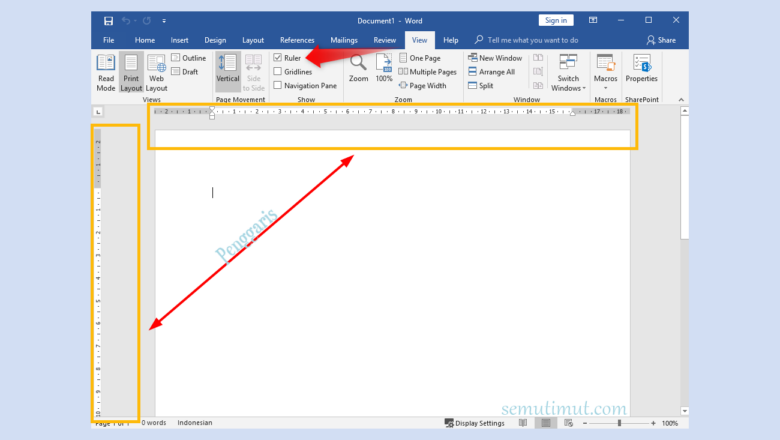Open the Layout tab
780x440 pixels.
(x=253, y=40)
